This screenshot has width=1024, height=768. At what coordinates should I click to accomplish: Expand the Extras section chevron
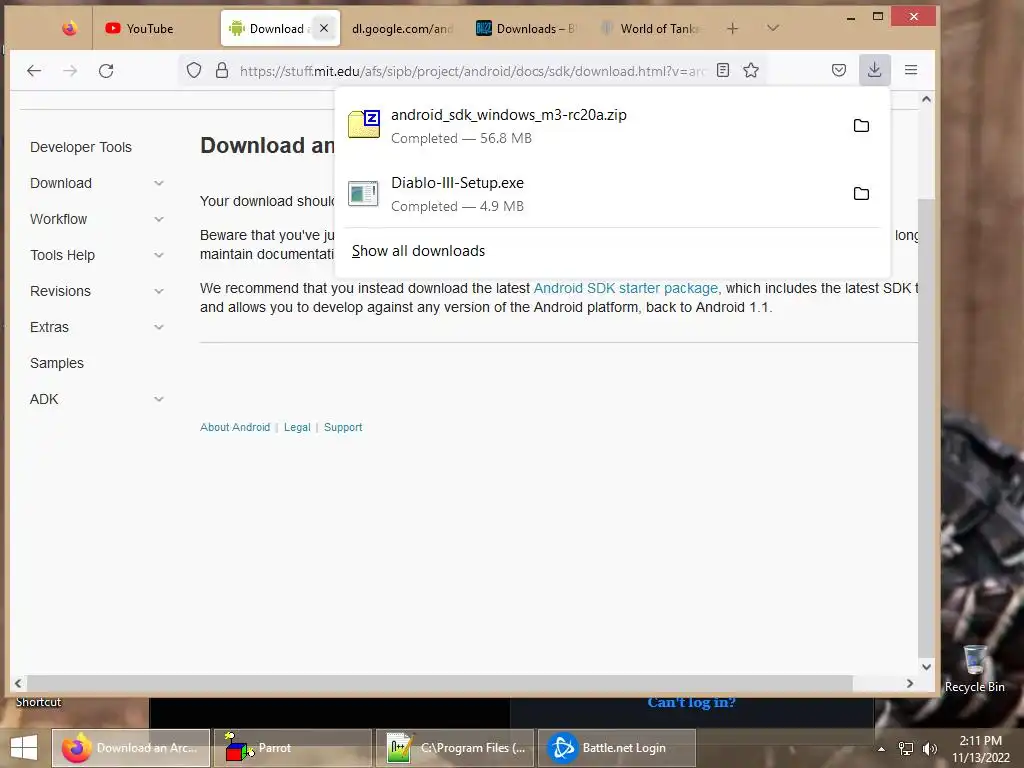[x=159, y=327]
